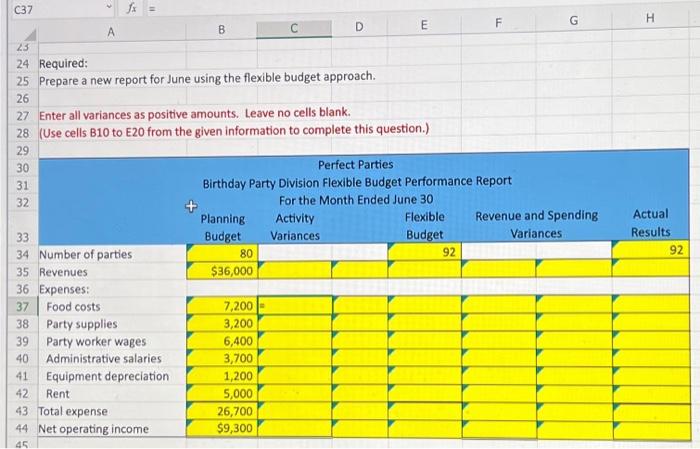This screenshot has width=700, height=449.
Task: Click Party supplies activity variance cell column C
Action: (x=295, y=323)
